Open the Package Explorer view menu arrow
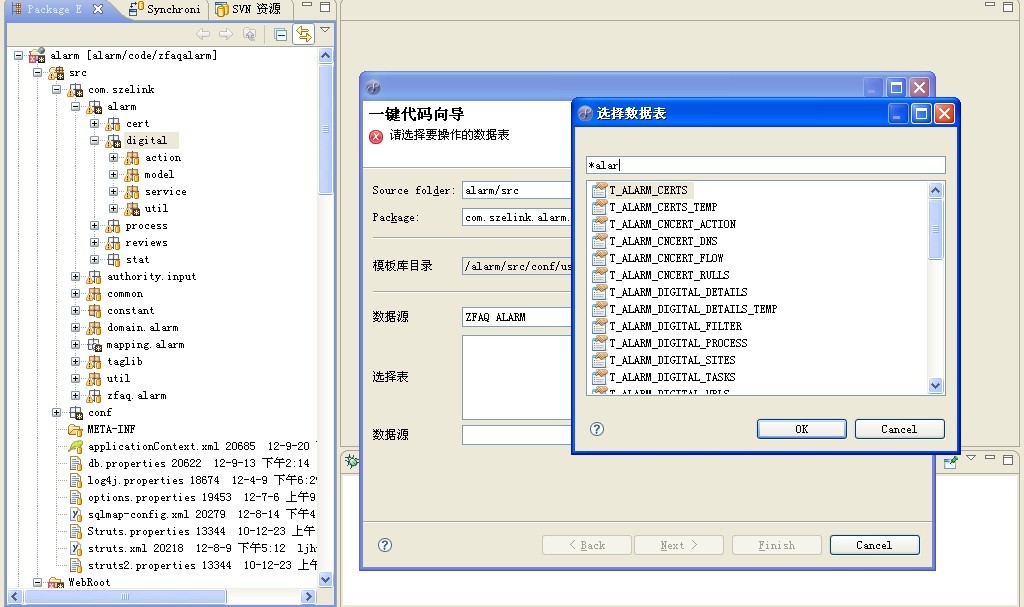This screenshot has width=1024, height=607. point(325,29)
